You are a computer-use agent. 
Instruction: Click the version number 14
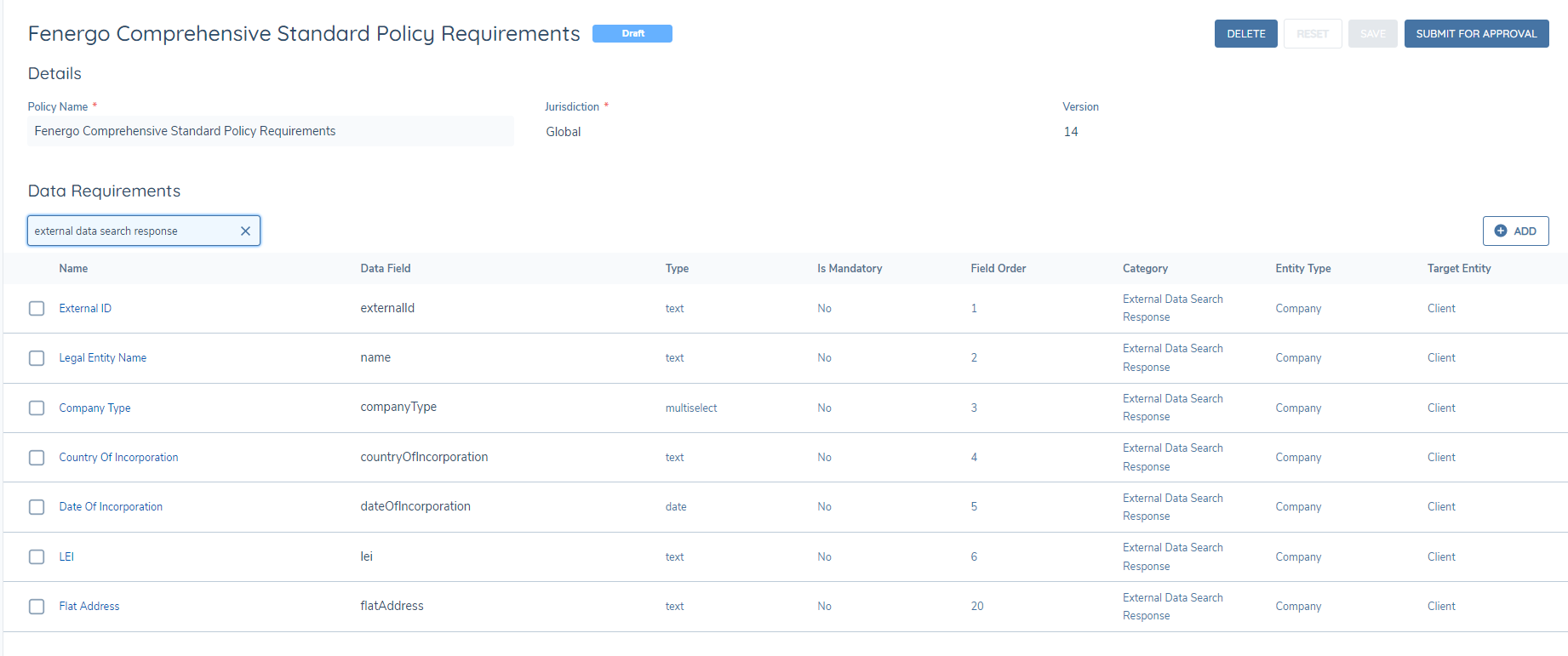1071,132
